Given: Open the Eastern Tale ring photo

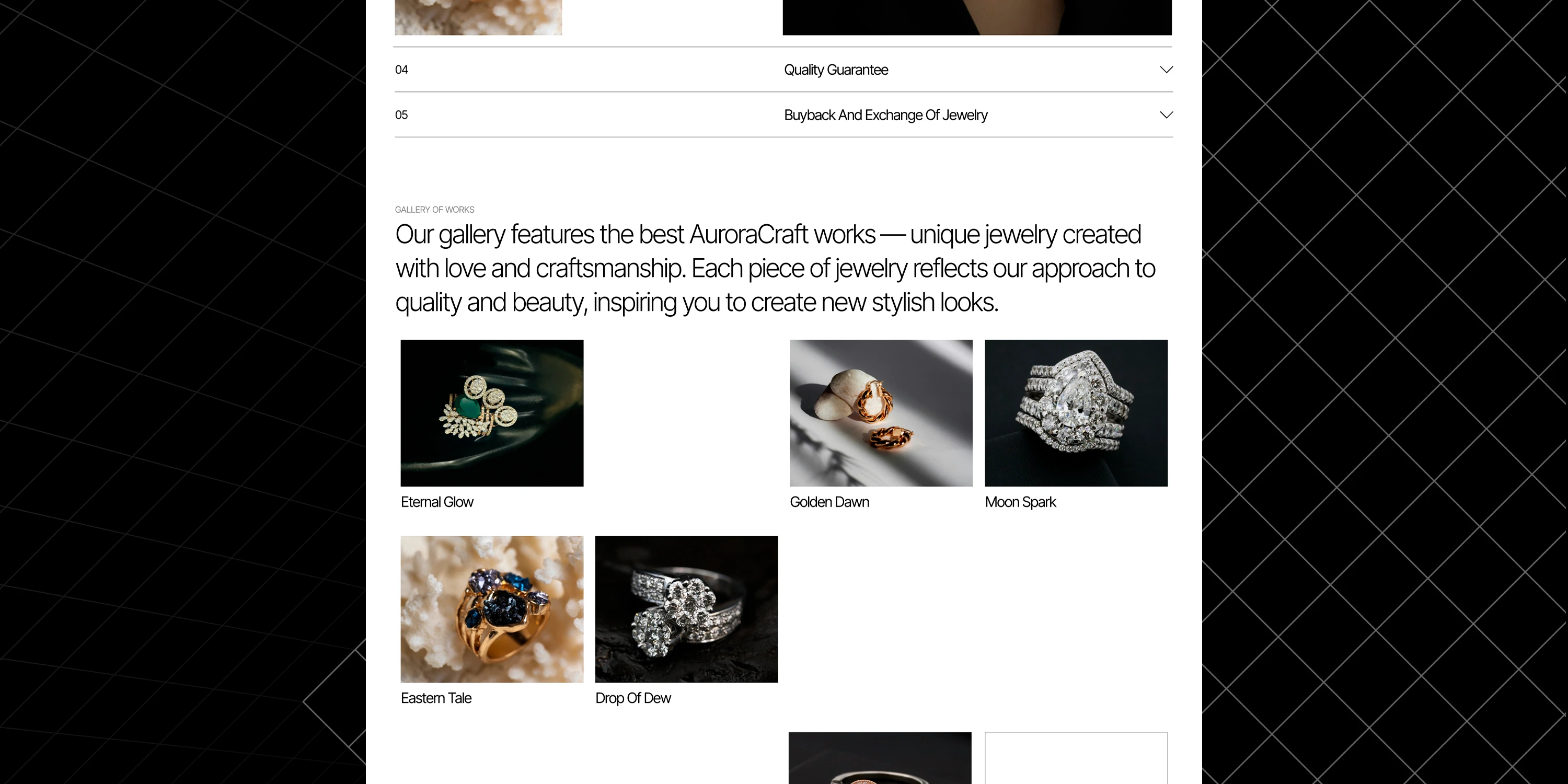Looking at the screenshot, I should 492,609.
